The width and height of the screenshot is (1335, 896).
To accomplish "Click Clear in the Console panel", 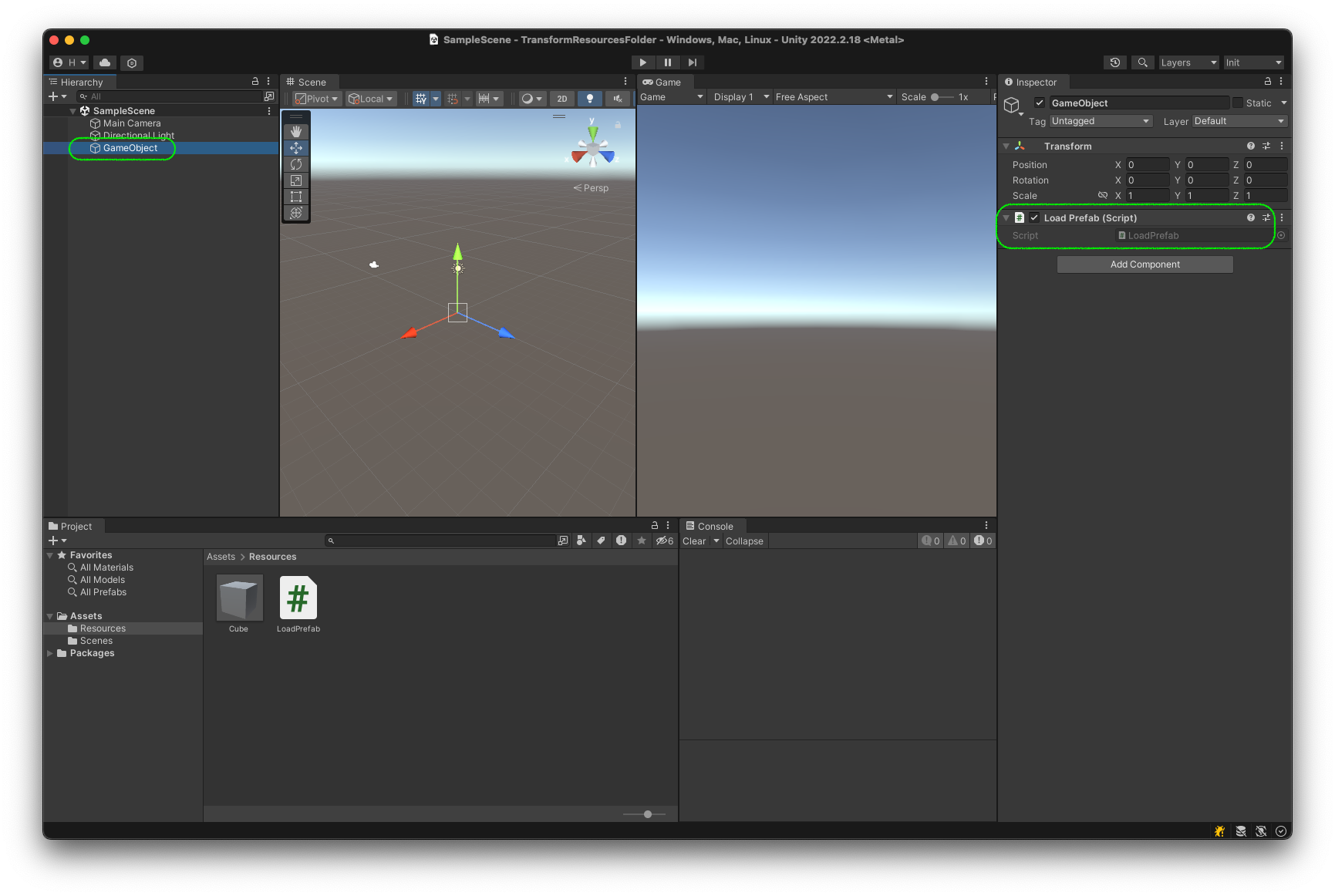I will click(693, 541).
